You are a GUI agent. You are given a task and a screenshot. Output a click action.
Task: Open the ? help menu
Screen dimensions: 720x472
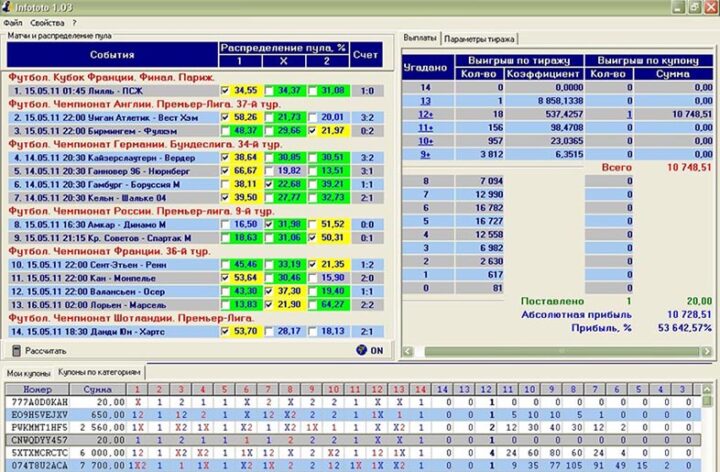73,21
